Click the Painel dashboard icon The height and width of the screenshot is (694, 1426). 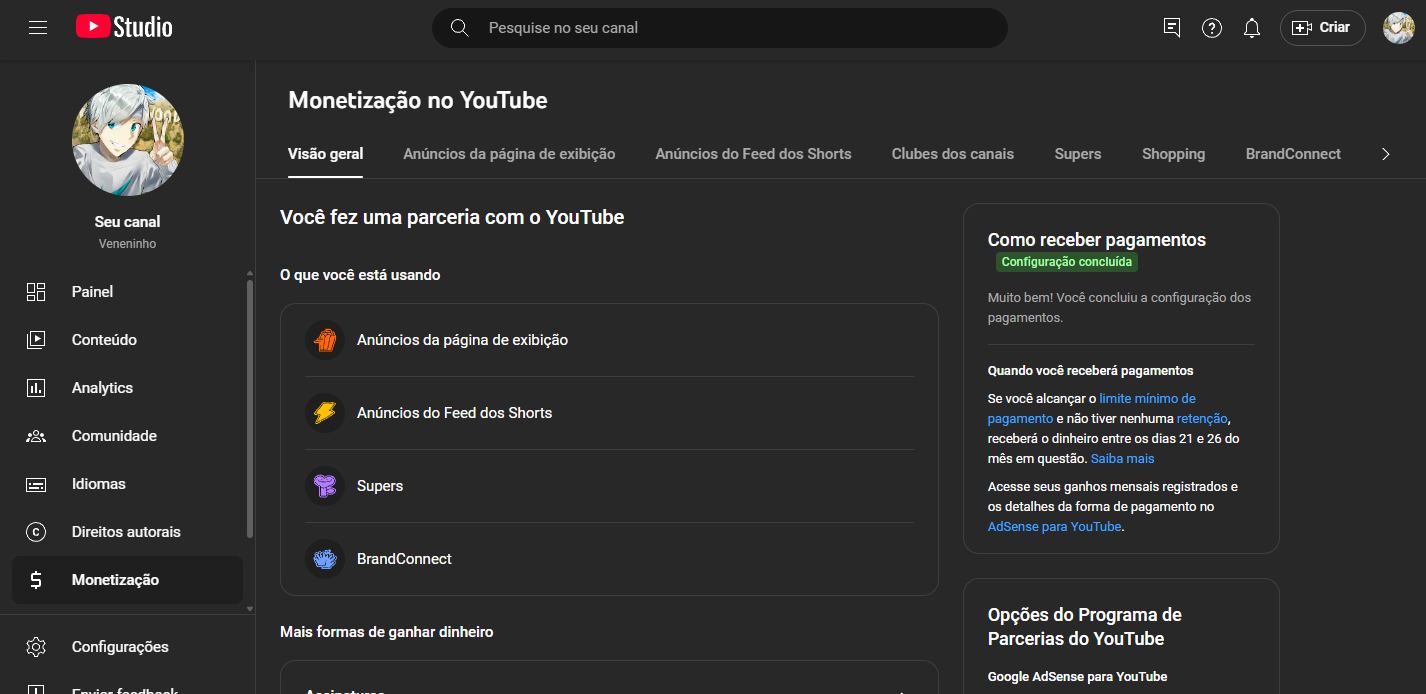(x=36, y=292)
